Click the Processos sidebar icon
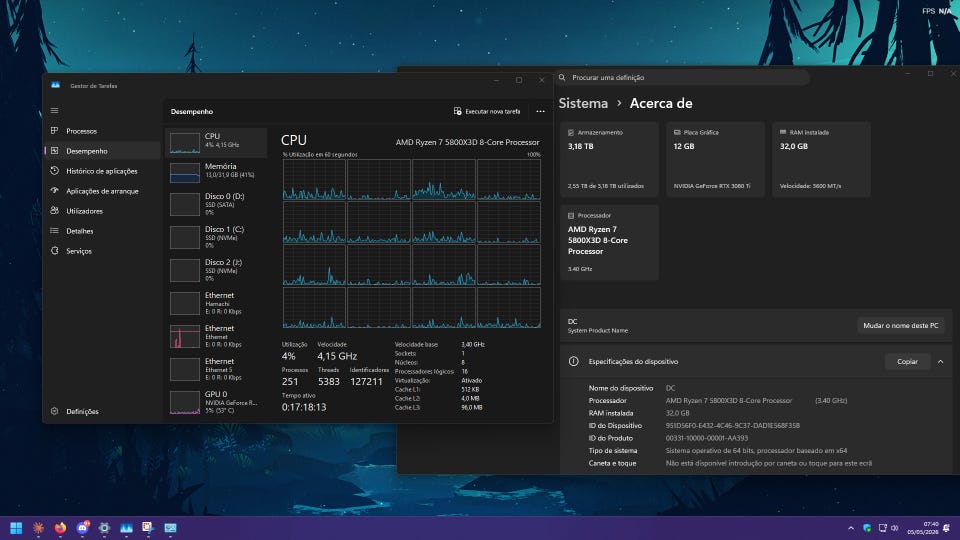 [54, 131]
